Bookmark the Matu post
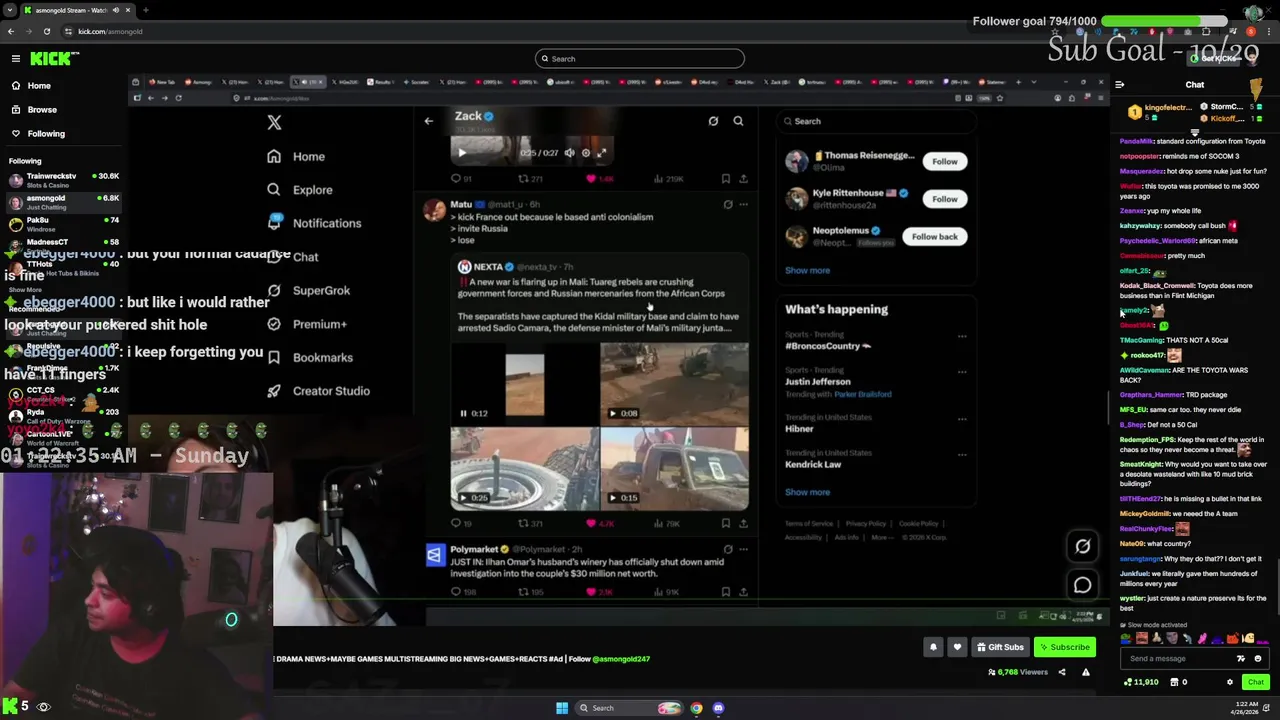Screen dimensions: 1280x720 [726, 523]
